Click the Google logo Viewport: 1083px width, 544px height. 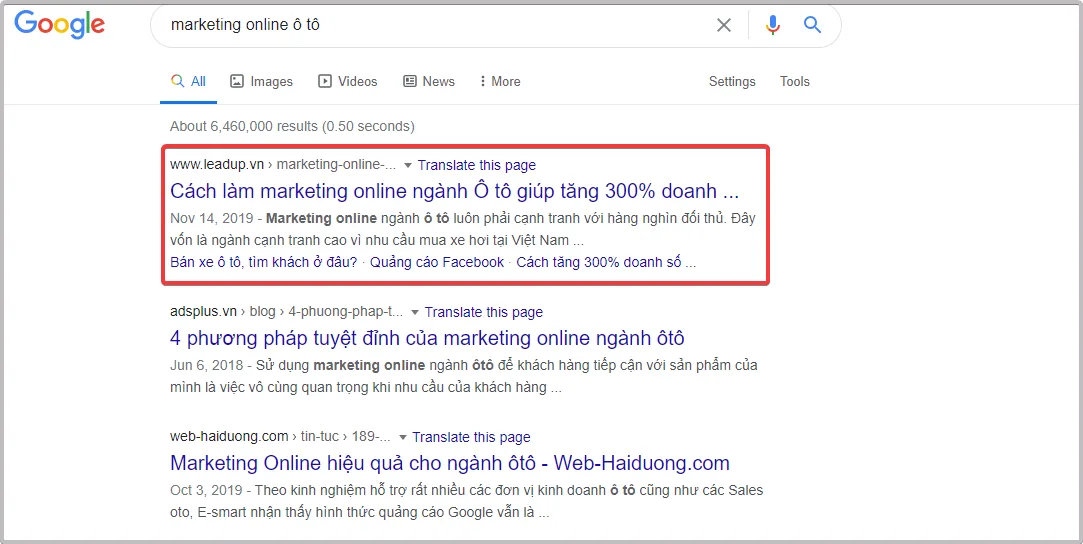(59, 26)
